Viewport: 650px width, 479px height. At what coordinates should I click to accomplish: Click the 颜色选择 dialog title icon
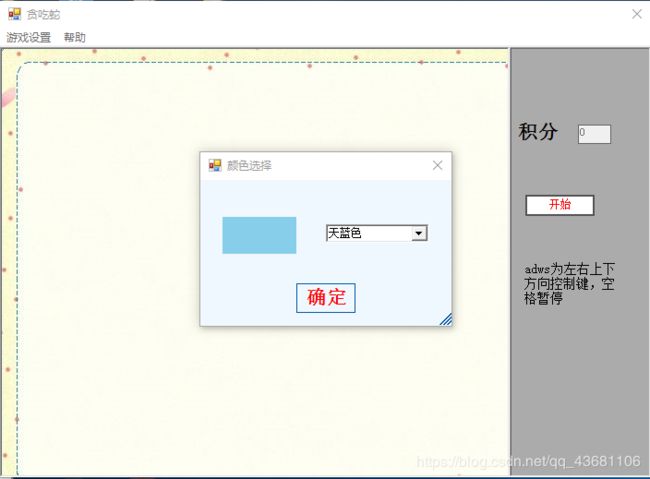(x=215, y=165)
